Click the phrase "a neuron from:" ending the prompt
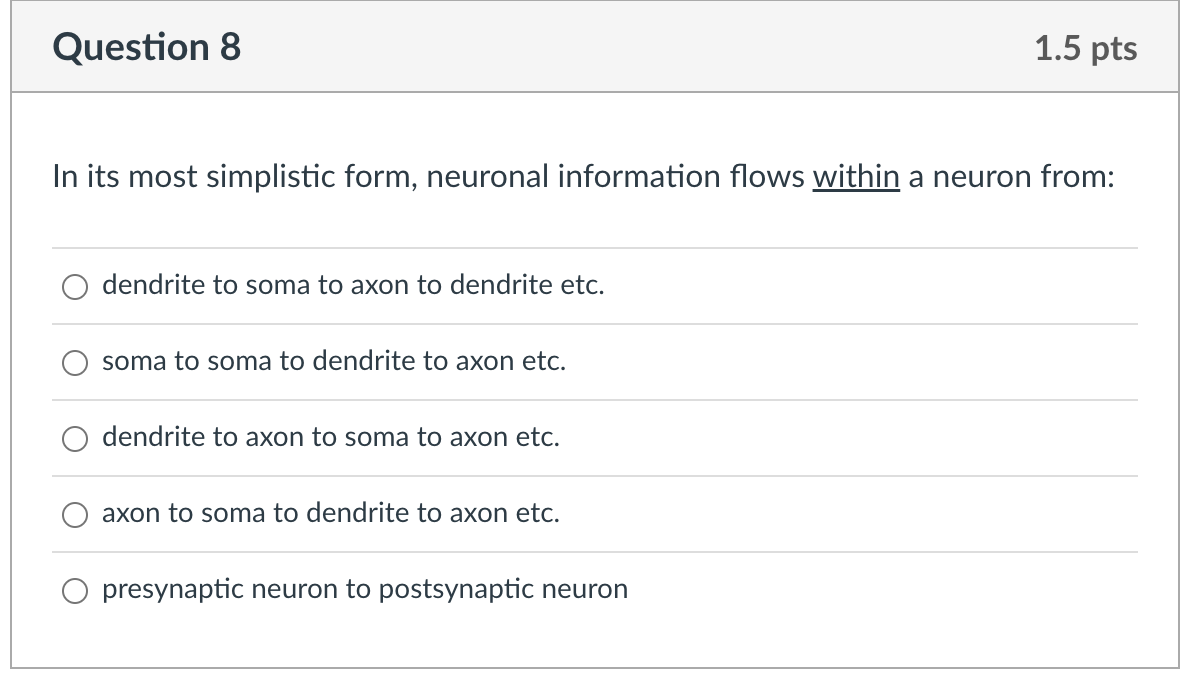Image resolution: width=1202 pixels, height=680 pixels. click(1011, 177)
